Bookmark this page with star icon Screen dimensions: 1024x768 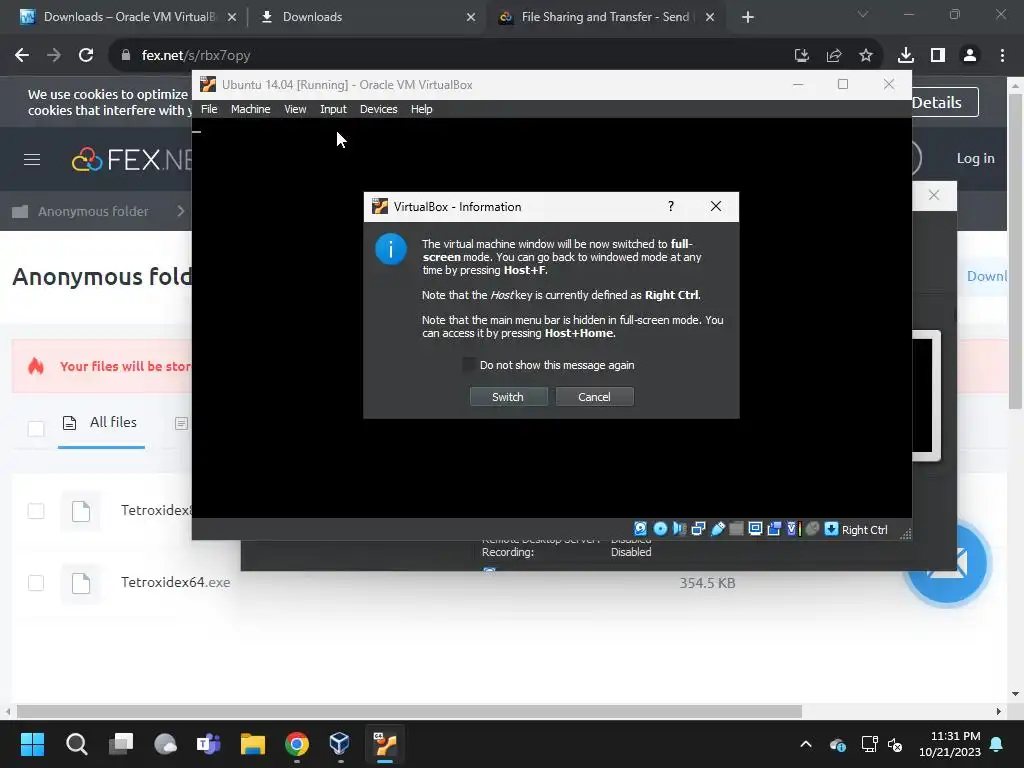[x=866, y=56]
